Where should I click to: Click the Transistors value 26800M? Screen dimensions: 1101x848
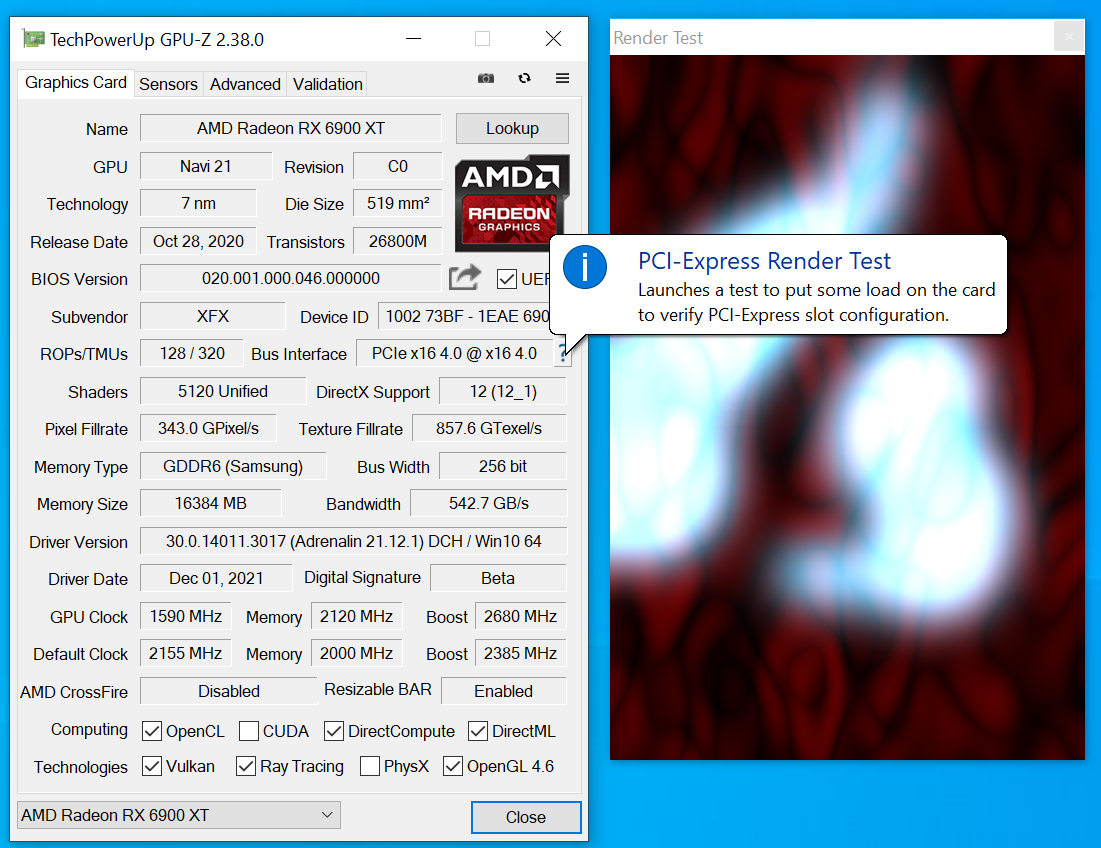point(397,241)
